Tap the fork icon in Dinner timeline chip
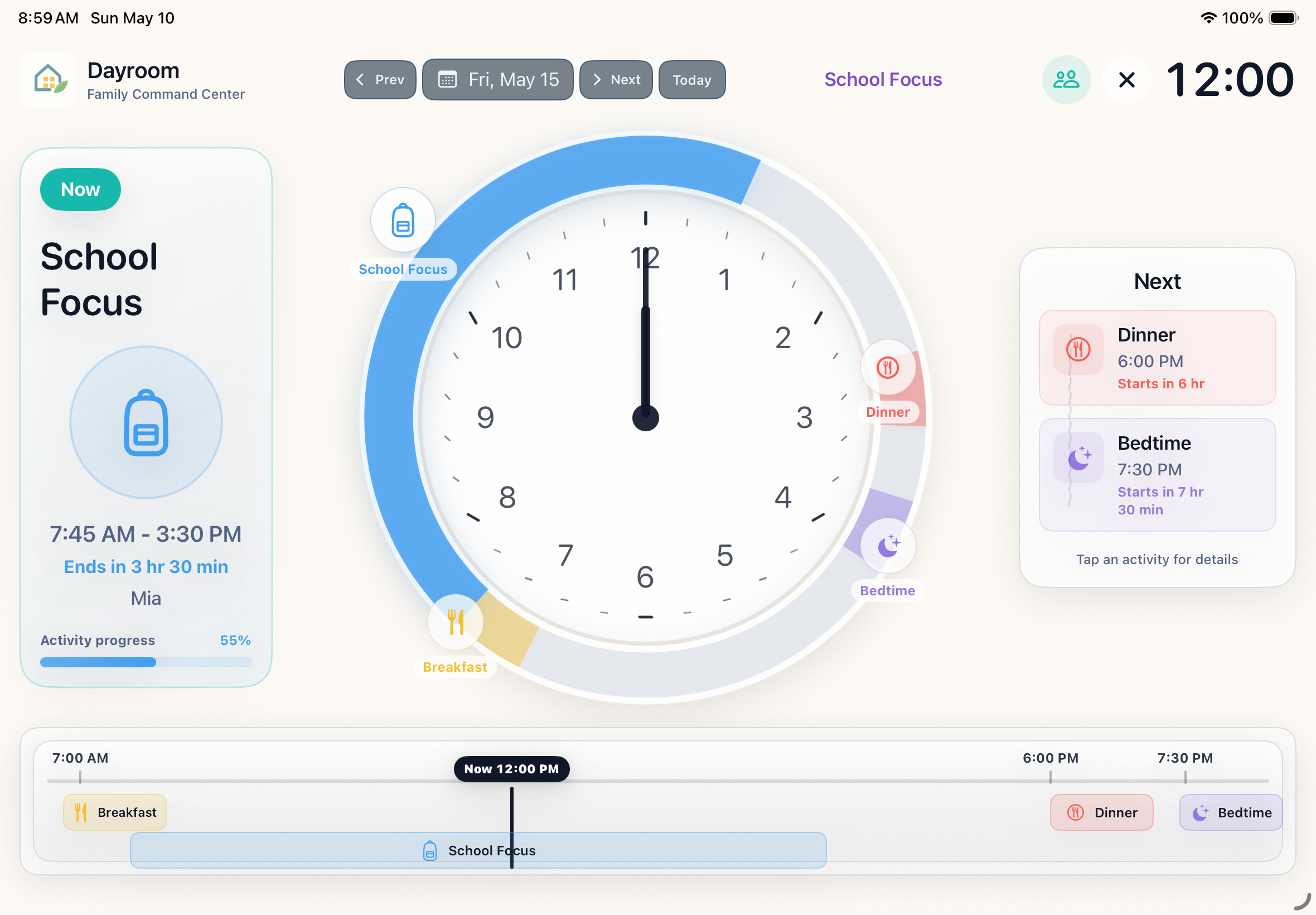Image resolution: width=1316 pixels, height=915 pixels. 1075,812
